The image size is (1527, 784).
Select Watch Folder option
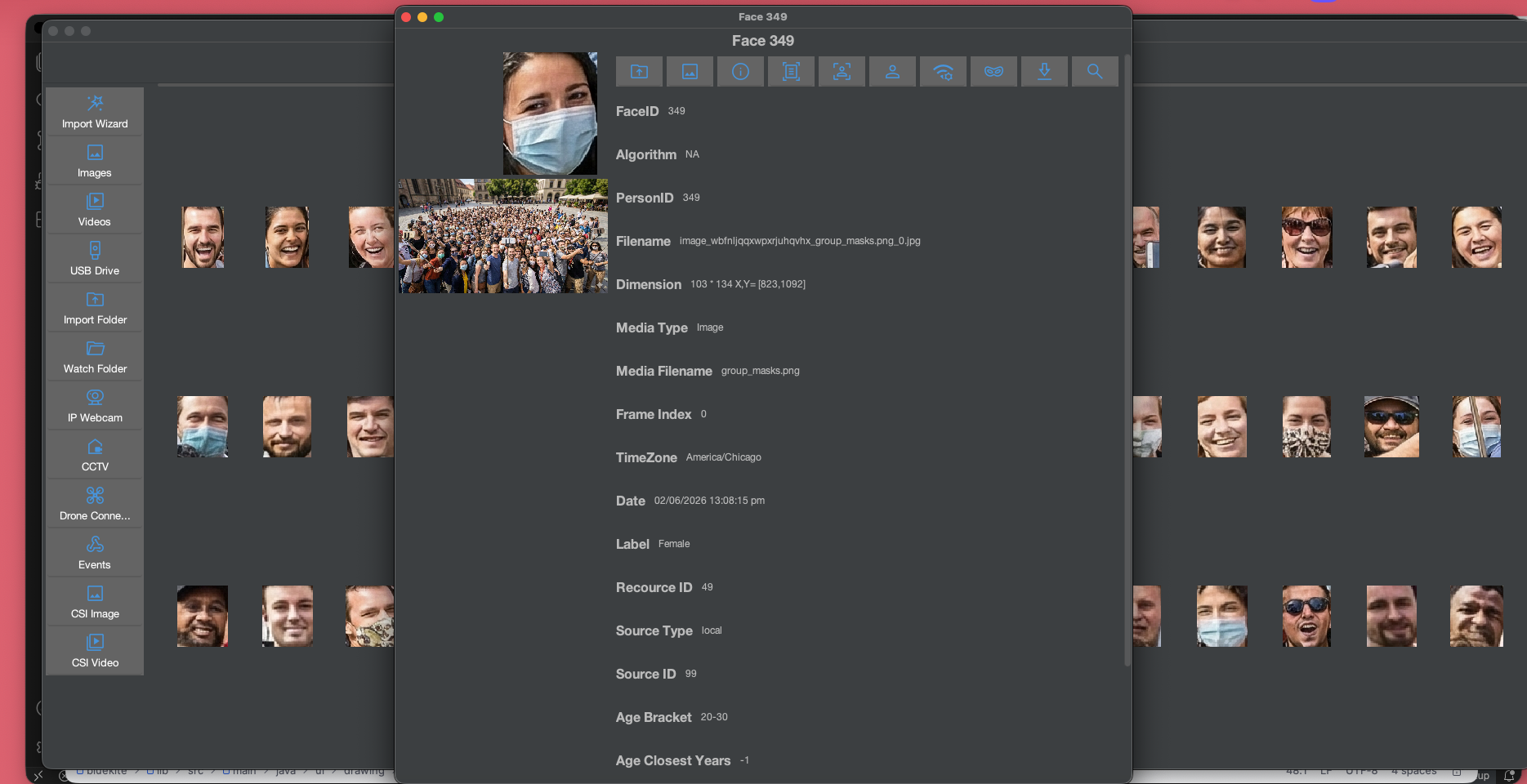coord(95,357)
